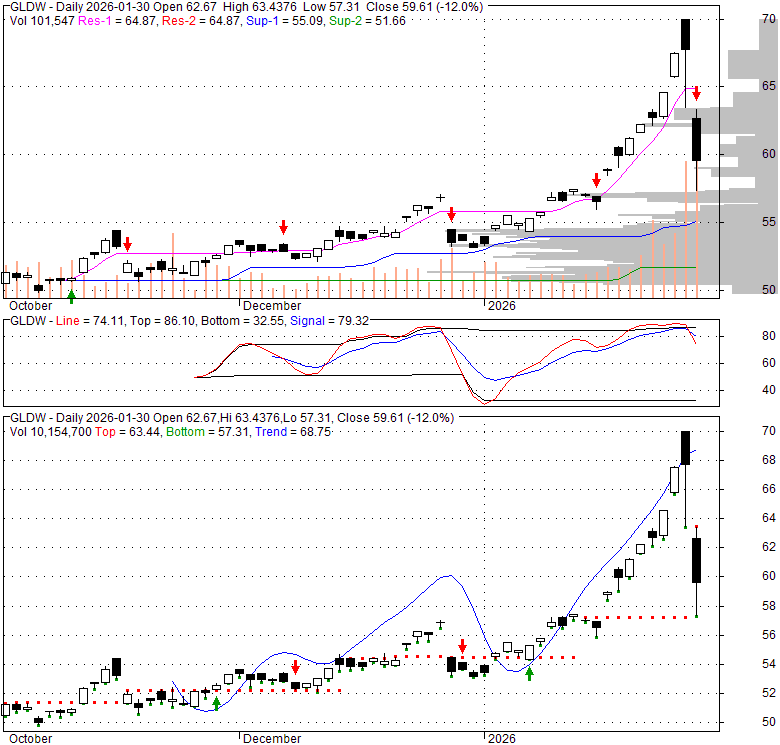Image resolution: width=780 pixels, height=745 pixels.
Task: Click the red down arrow at top chart's far right
Action: click(697, 93)
